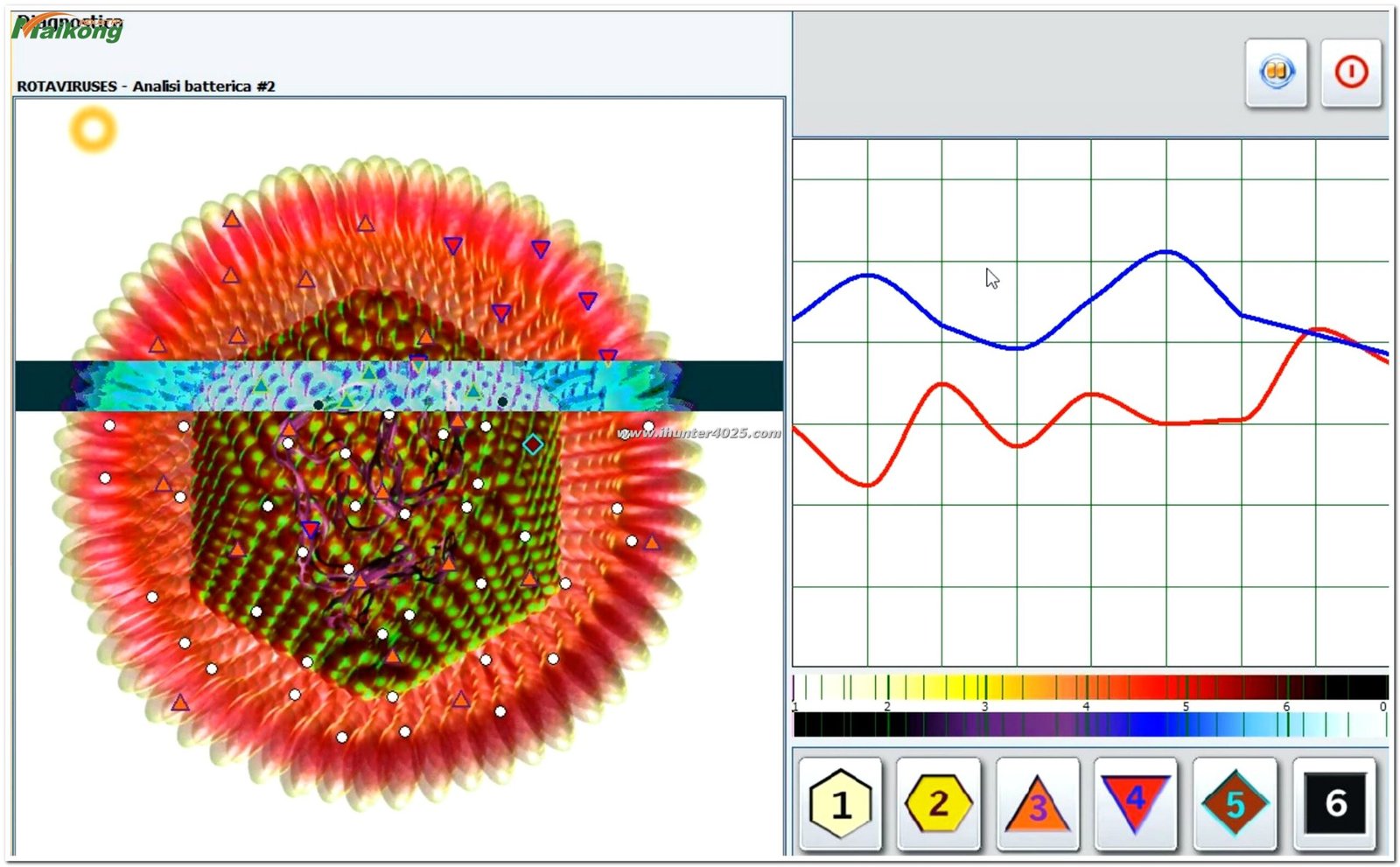Click the glowing yellow ring indicator
1400x867 pixels.
pos(93,129)
